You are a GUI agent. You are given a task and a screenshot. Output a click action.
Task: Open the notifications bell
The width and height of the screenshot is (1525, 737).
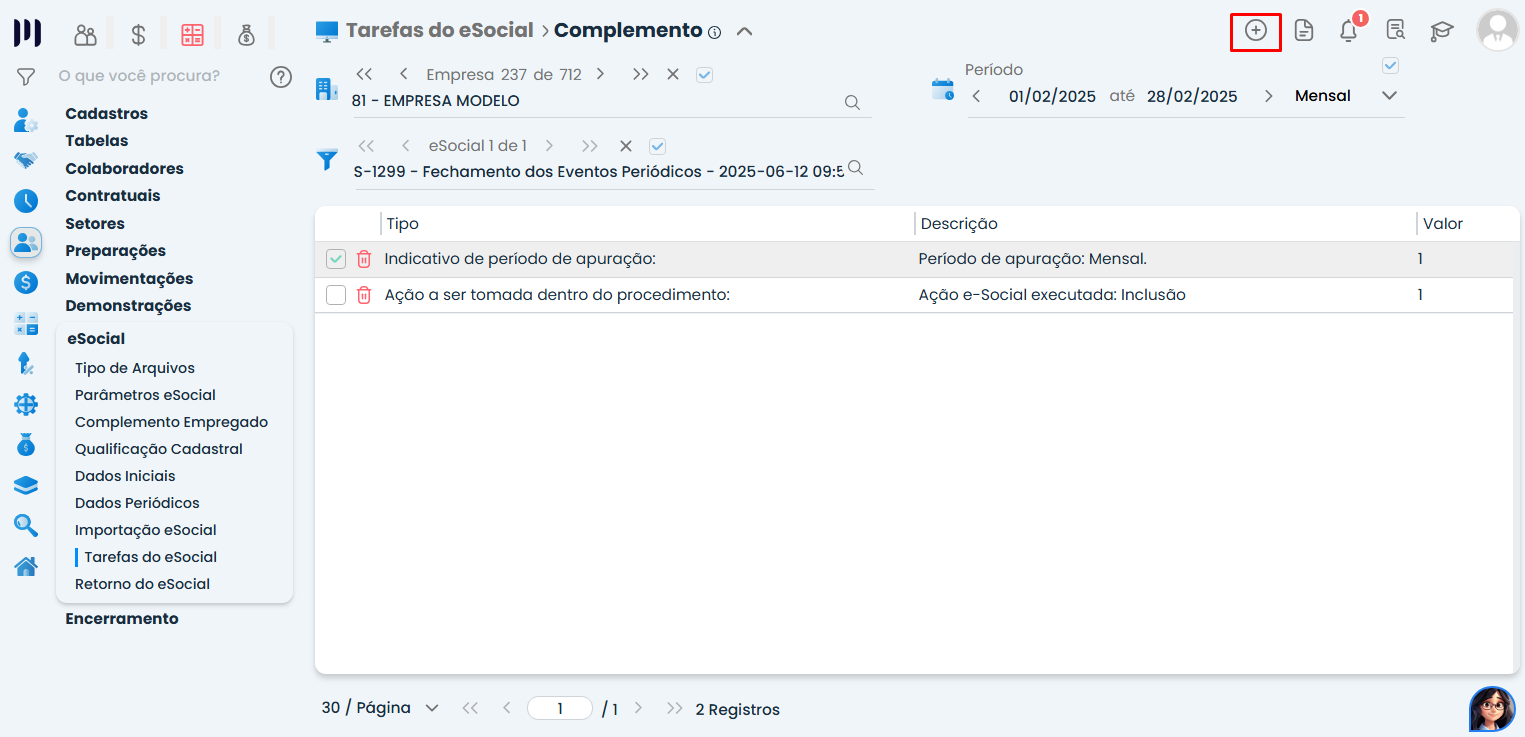tap(1349, 31)
